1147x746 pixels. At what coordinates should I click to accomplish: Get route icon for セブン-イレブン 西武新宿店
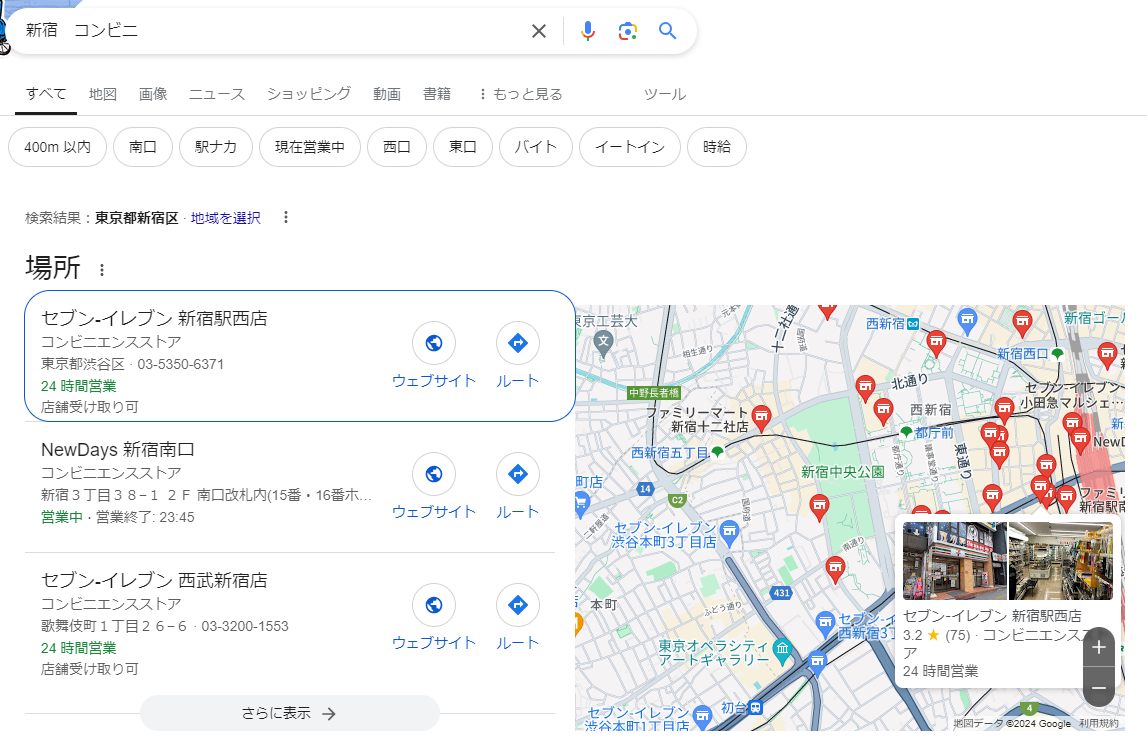517,605
